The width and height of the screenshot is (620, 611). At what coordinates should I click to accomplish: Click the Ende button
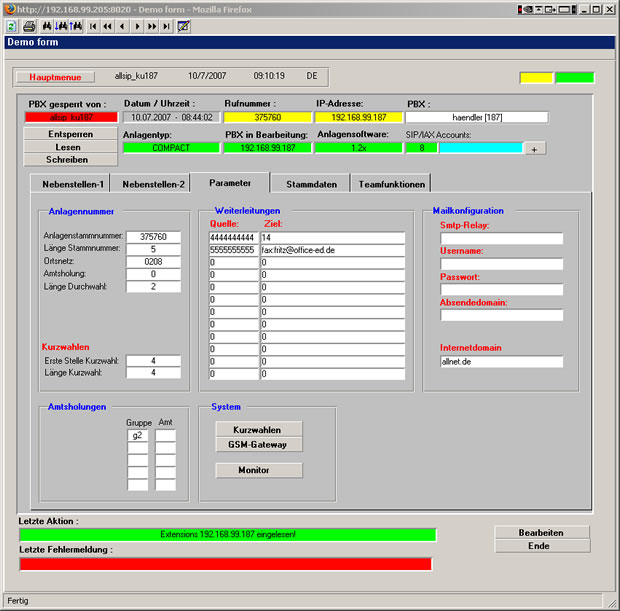[x=542, y=546]
